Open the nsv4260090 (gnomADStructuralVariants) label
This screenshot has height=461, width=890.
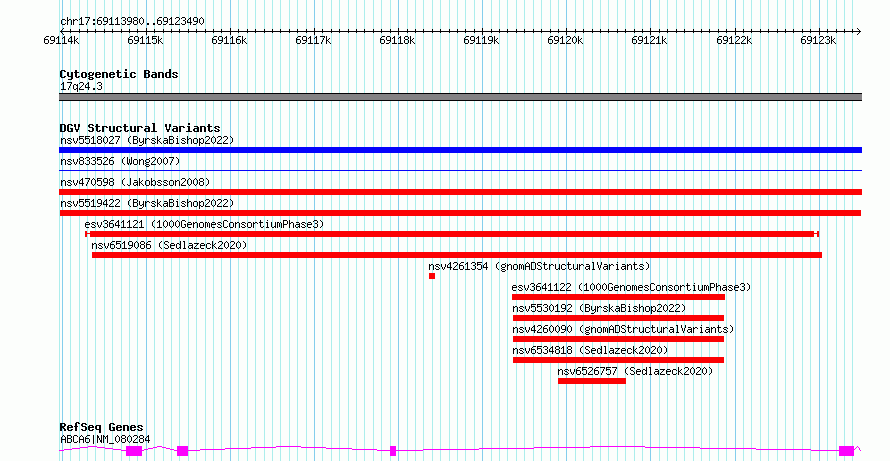[x=623, y=329]
